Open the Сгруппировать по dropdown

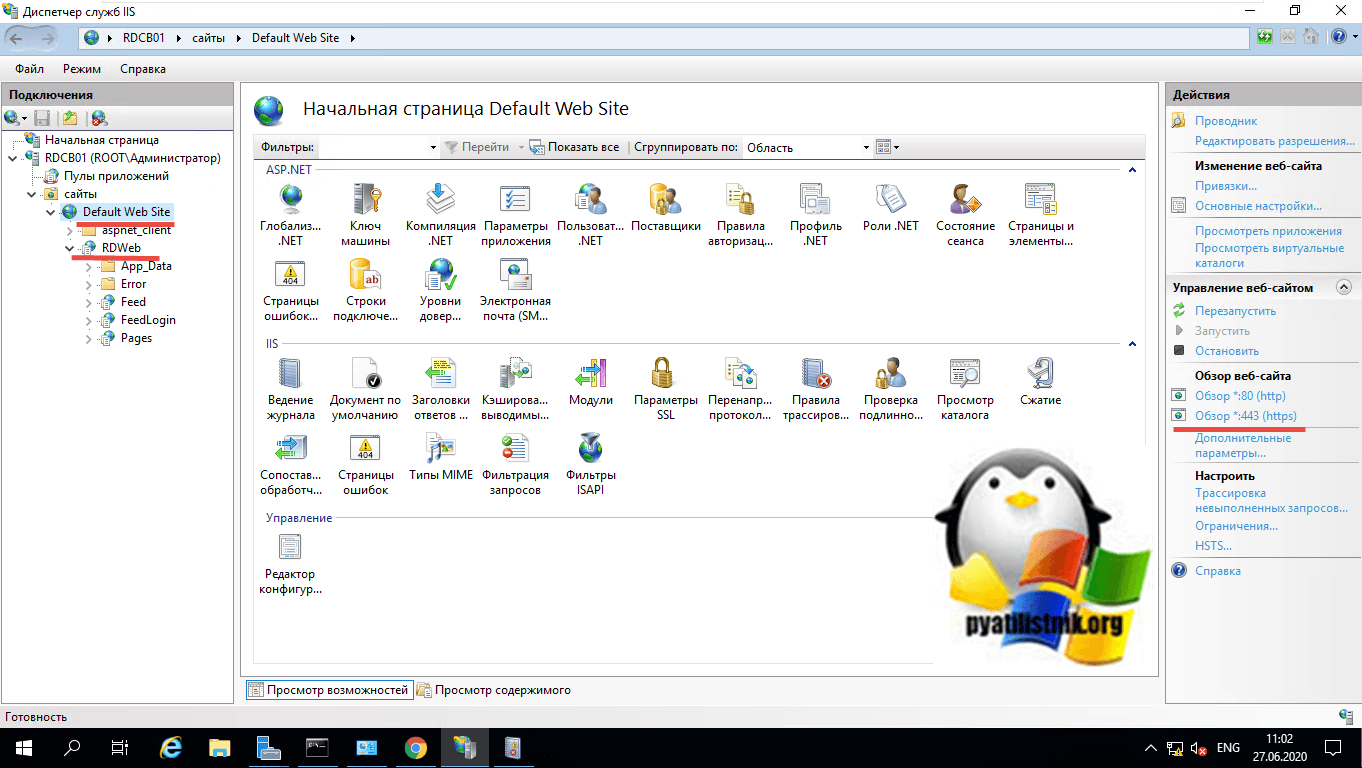tap(808, 147)
